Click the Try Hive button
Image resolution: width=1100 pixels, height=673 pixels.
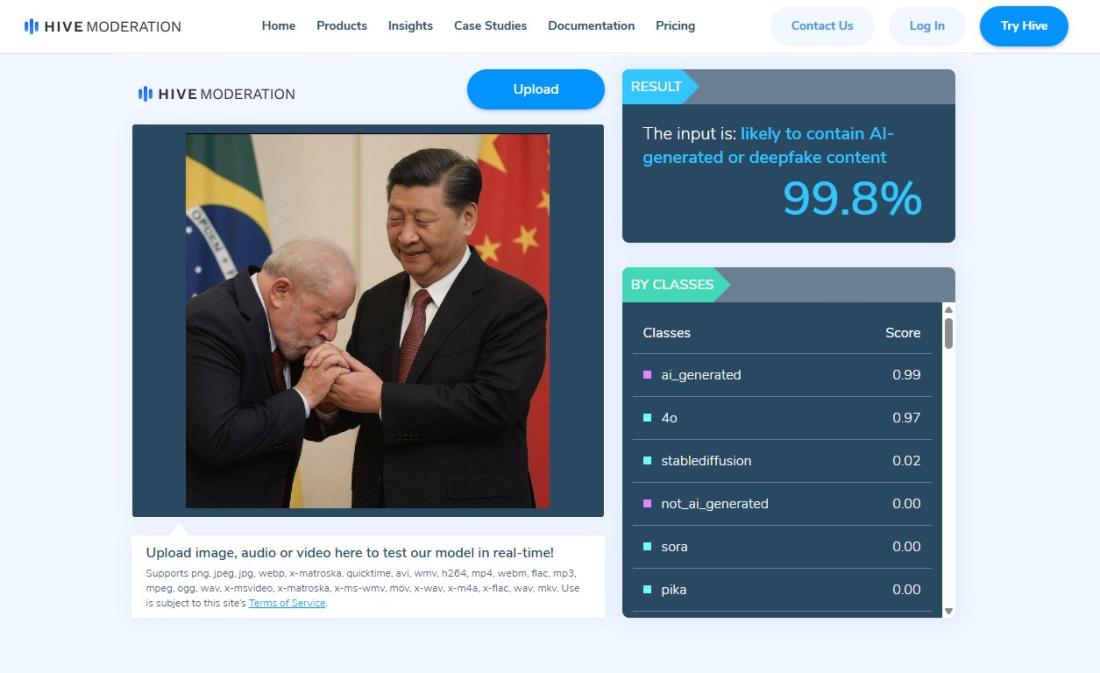pyautogui.click(x=1024, y=26)
